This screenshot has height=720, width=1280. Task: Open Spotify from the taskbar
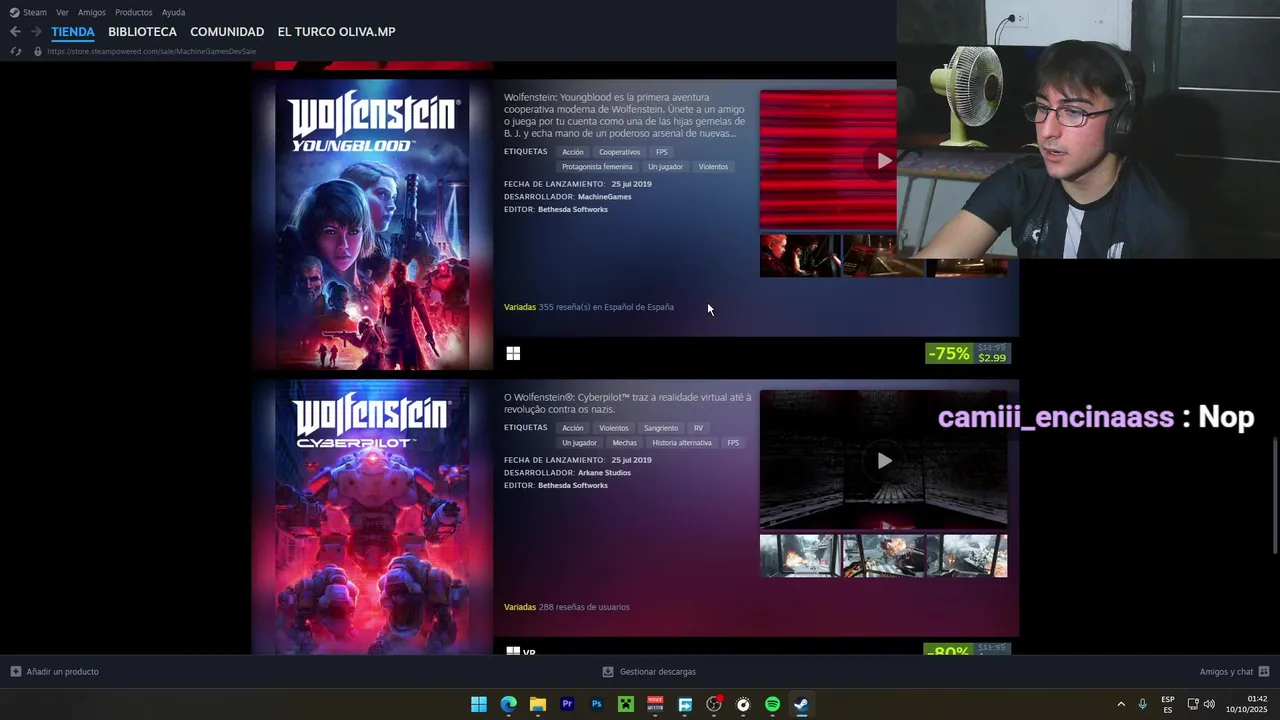tap(772, 704)
